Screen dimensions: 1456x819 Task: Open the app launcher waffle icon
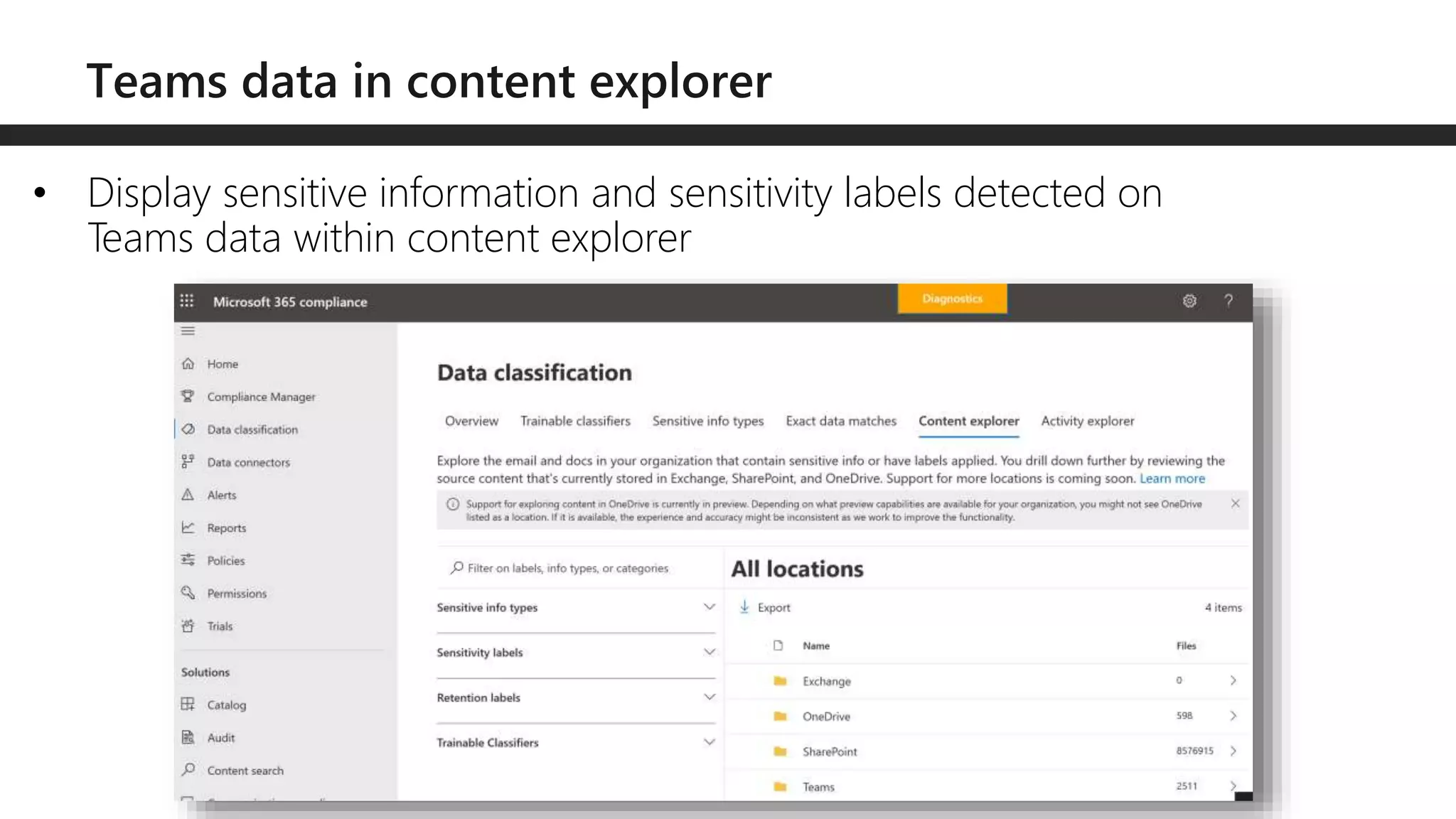(x=187, y=301)
